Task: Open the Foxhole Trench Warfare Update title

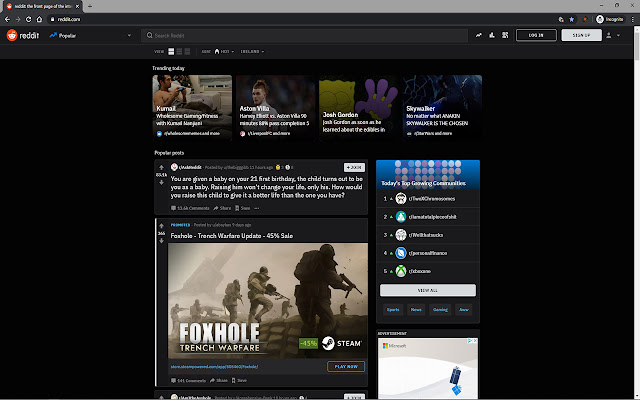Action: coord(231,236)
